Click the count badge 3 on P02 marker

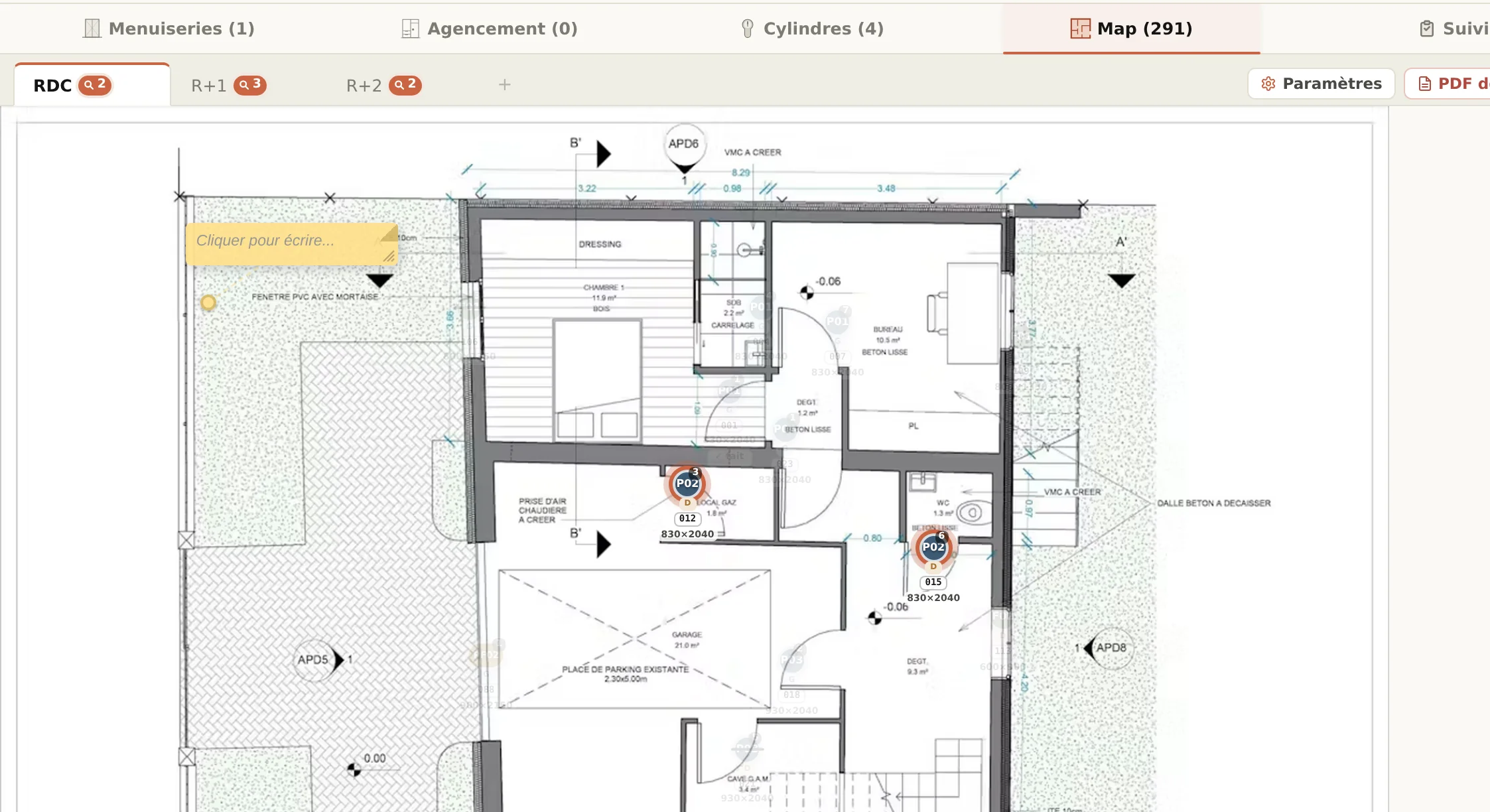[x=695, y=472]
